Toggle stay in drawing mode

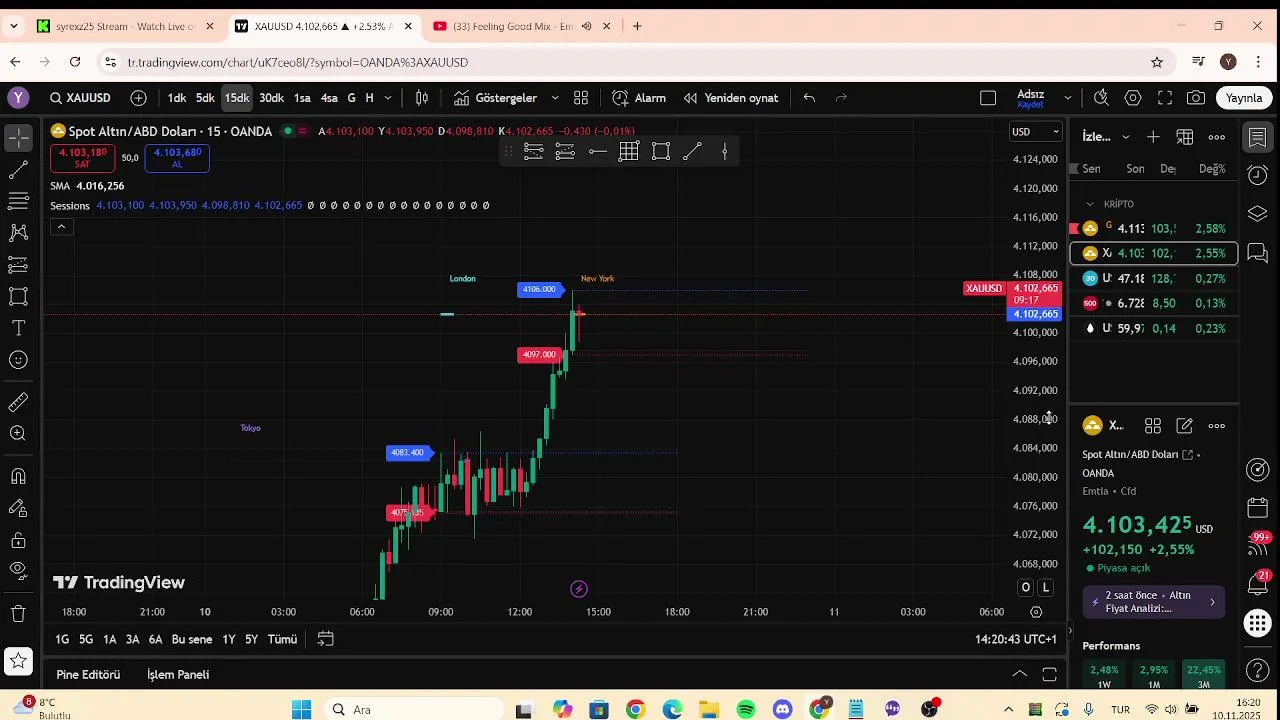[x=18, y=508]
